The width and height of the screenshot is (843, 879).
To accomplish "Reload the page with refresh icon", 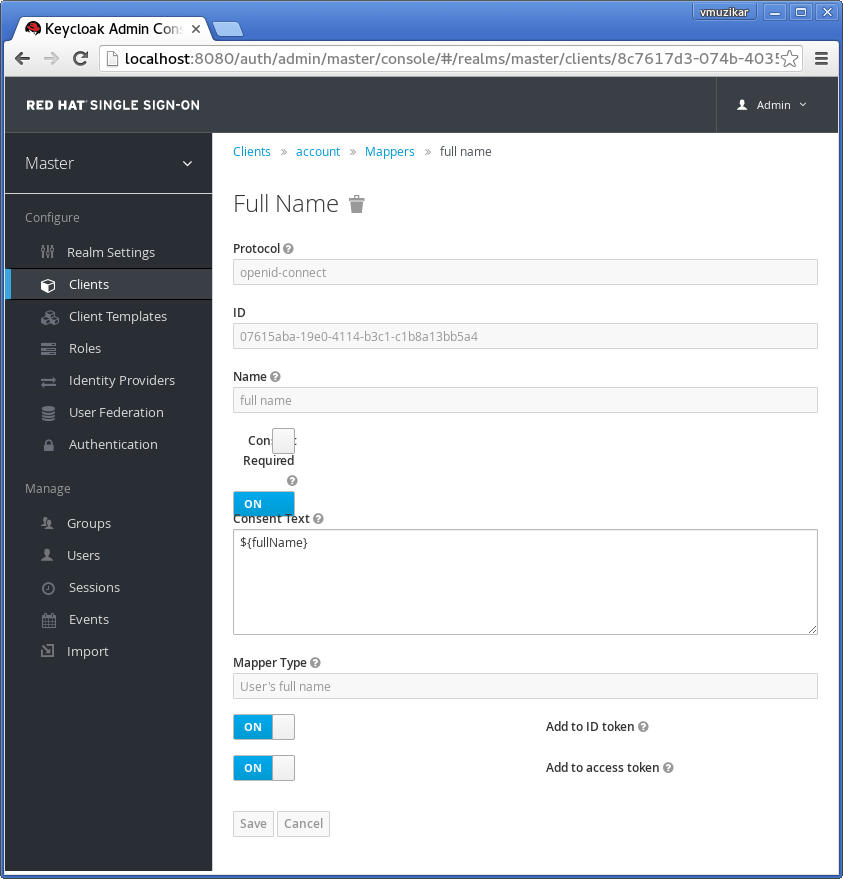I will (81, 58).
